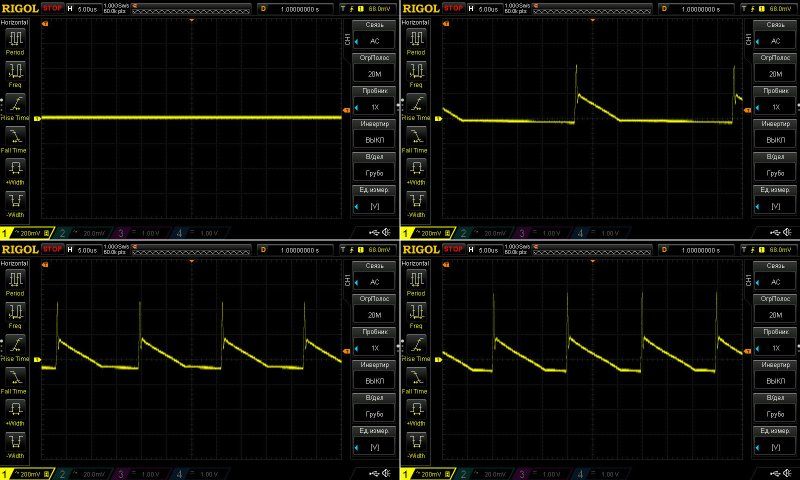Select channel 1 200mV tab in bottom-right scope

coord(424,474)
